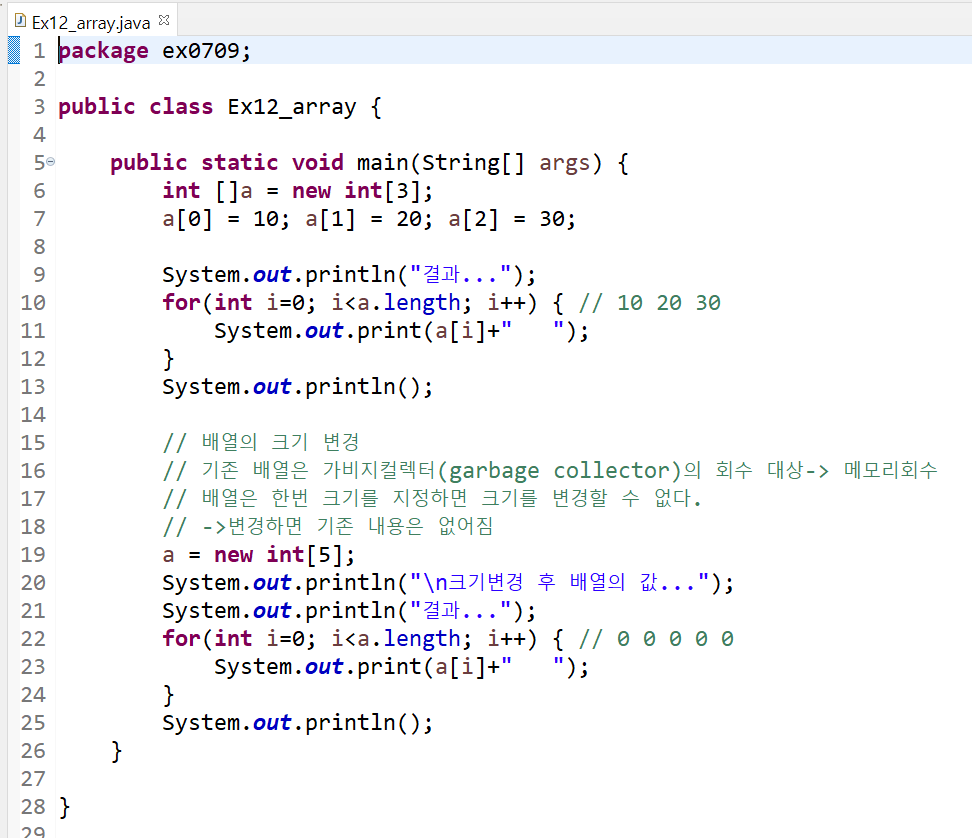Screen dimensions: 972x838
Task: Click the for loop on line 22
Action: pos(363,639)
